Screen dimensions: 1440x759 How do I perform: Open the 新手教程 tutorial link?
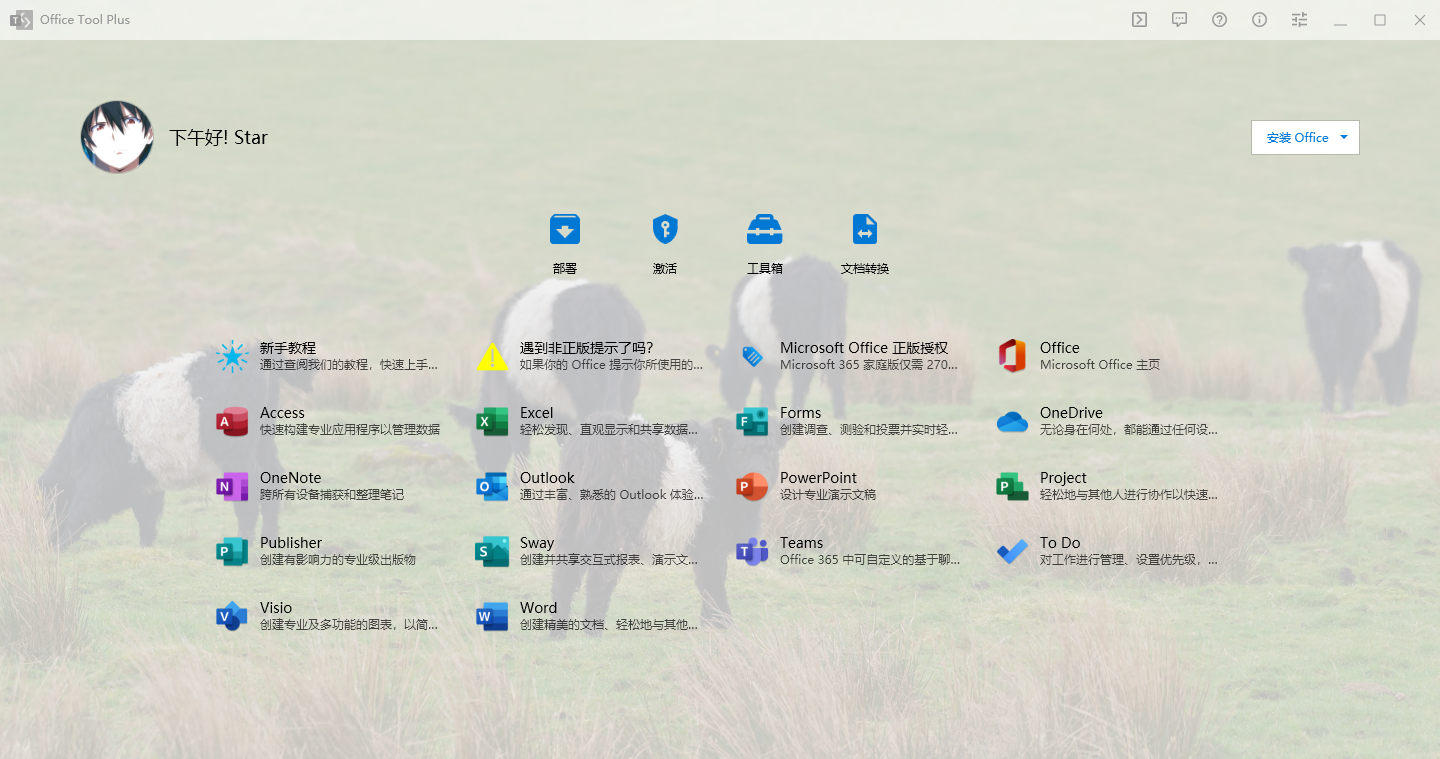point(288,348)
